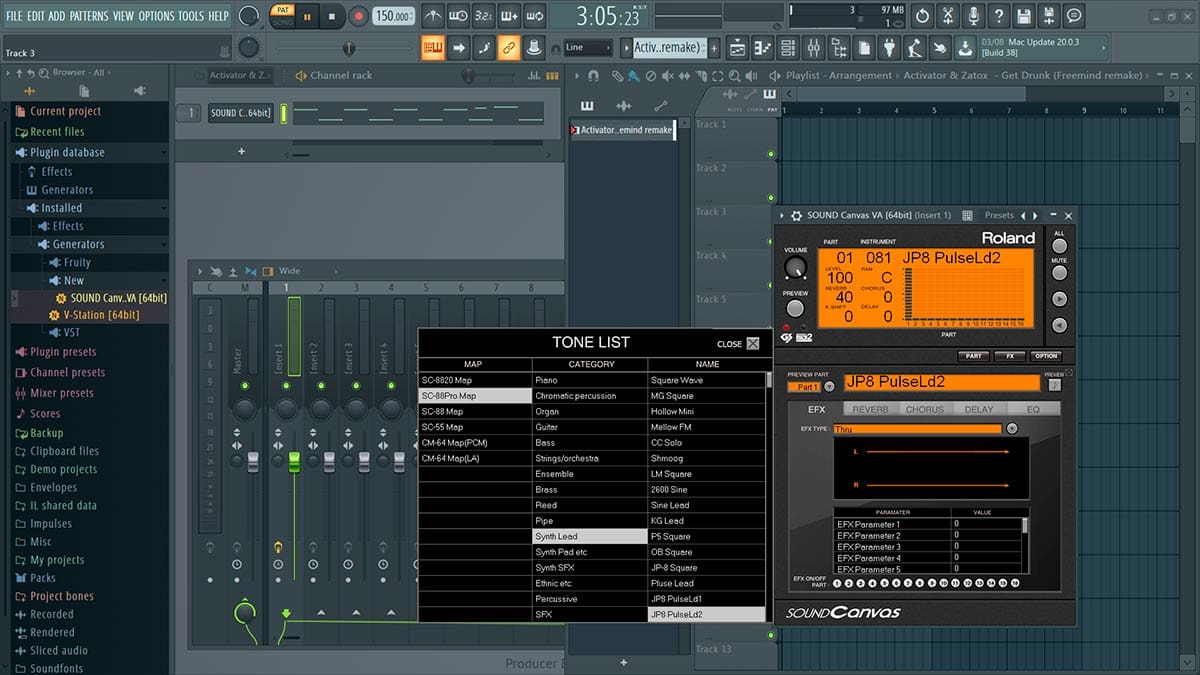The height and width of the screenshot is (675, 1200).
Task: Click the one-click audio recording microphone icon
Action: [x=973, y=16]
